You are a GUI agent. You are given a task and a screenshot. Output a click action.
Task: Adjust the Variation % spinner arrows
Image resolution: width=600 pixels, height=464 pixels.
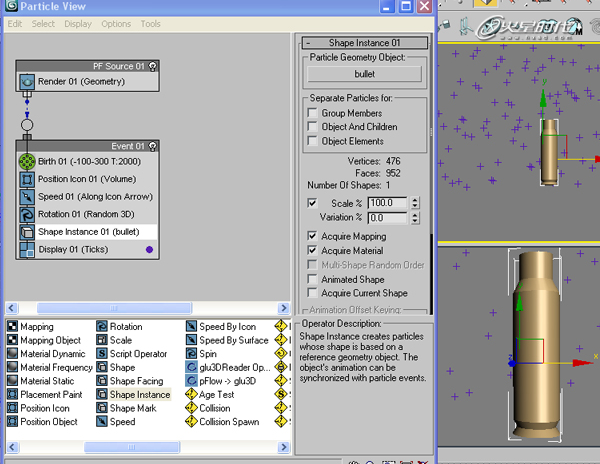[x=414, y=218]
